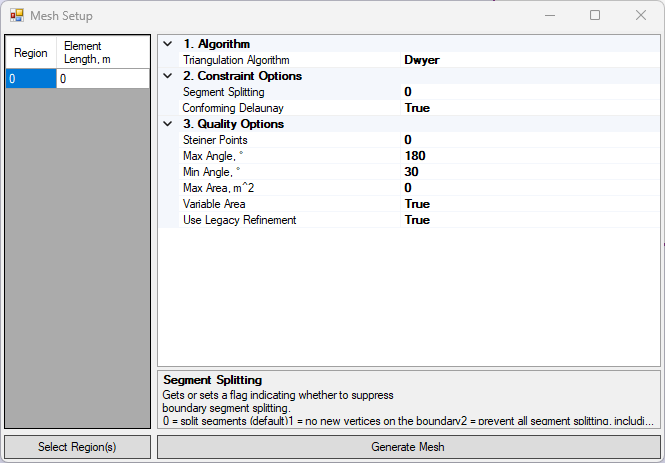Click the Mesh Setup app icon in title bar

click(x=17, y=16)
